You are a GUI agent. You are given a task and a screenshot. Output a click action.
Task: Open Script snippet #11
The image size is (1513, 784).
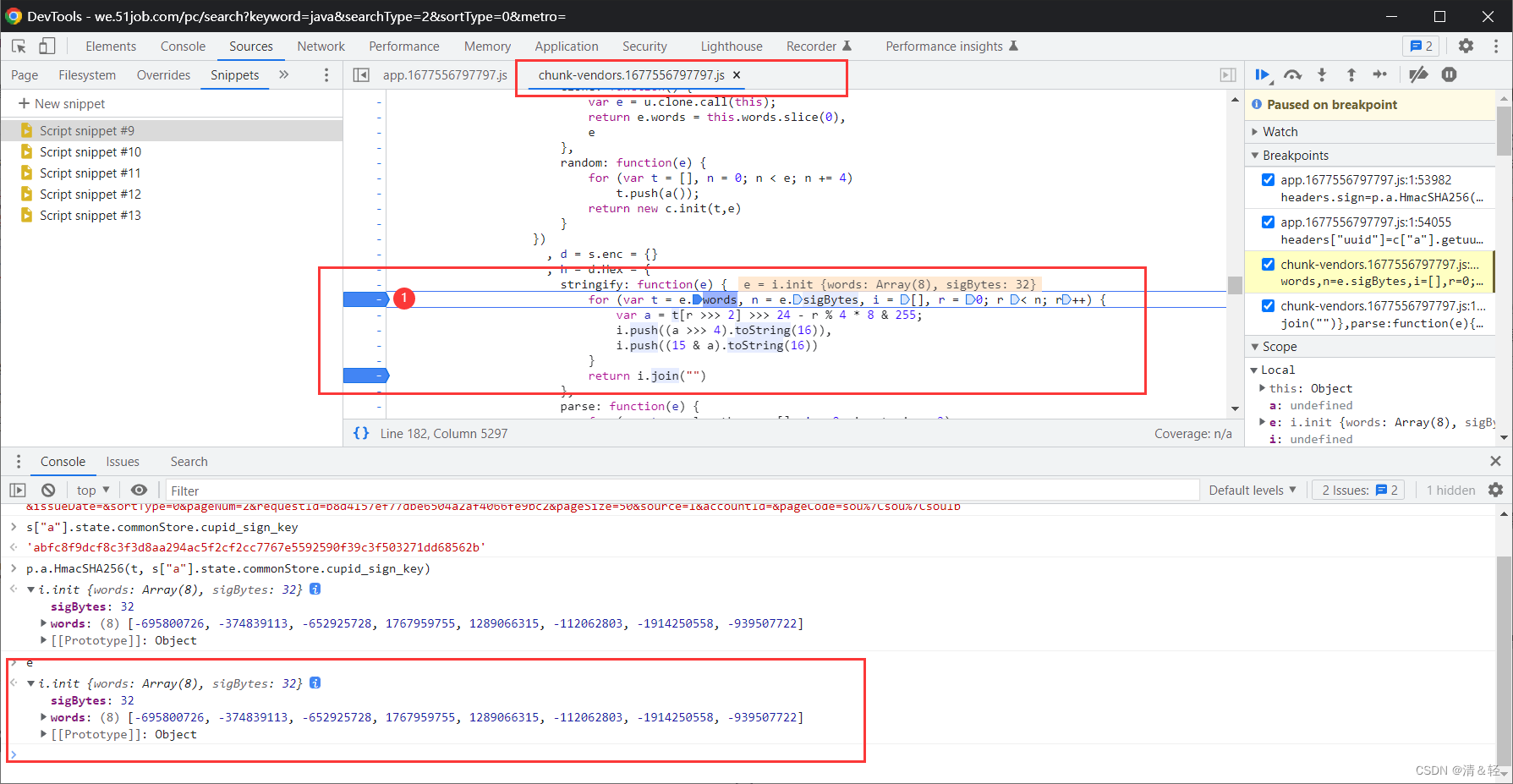pos(90,173)
